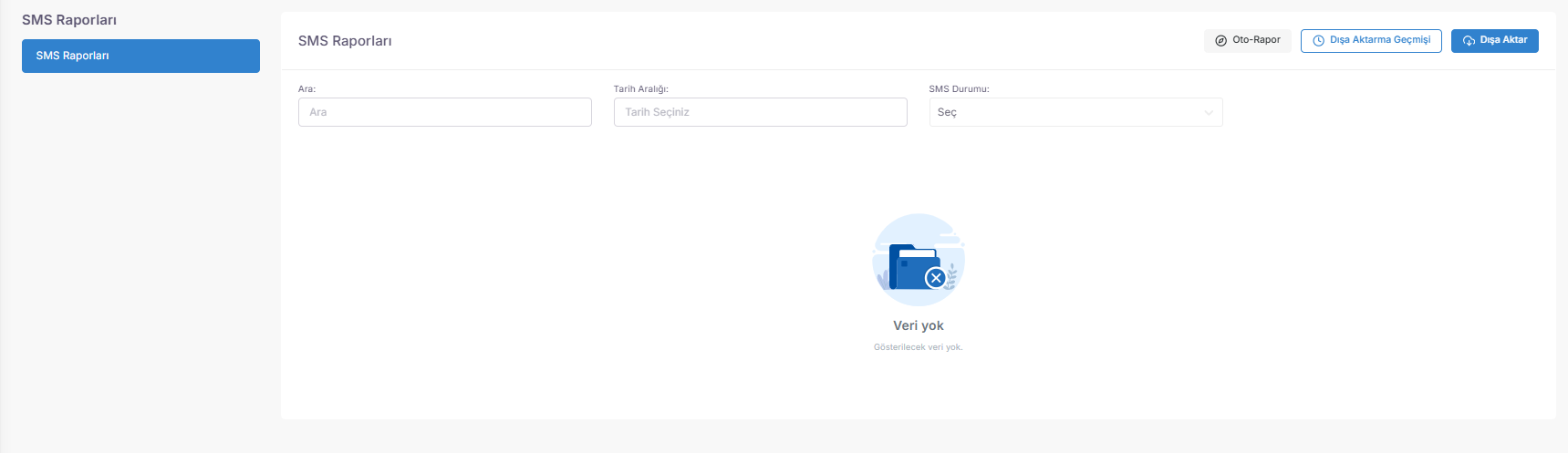The width and height of the screenshot is (1568, 453).
Task: Focus the Ara search input field
Action: (x=445, y=112)
